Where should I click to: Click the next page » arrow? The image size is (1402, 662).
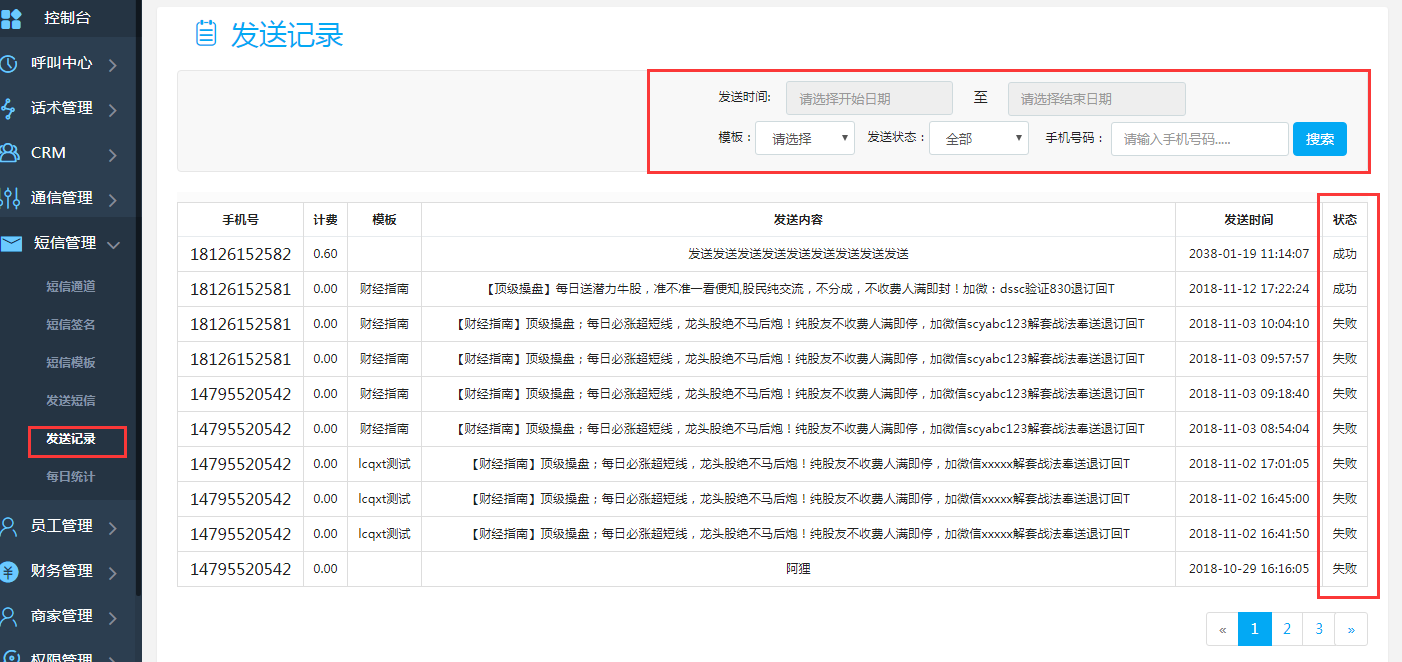click(x=1351, y=629)
